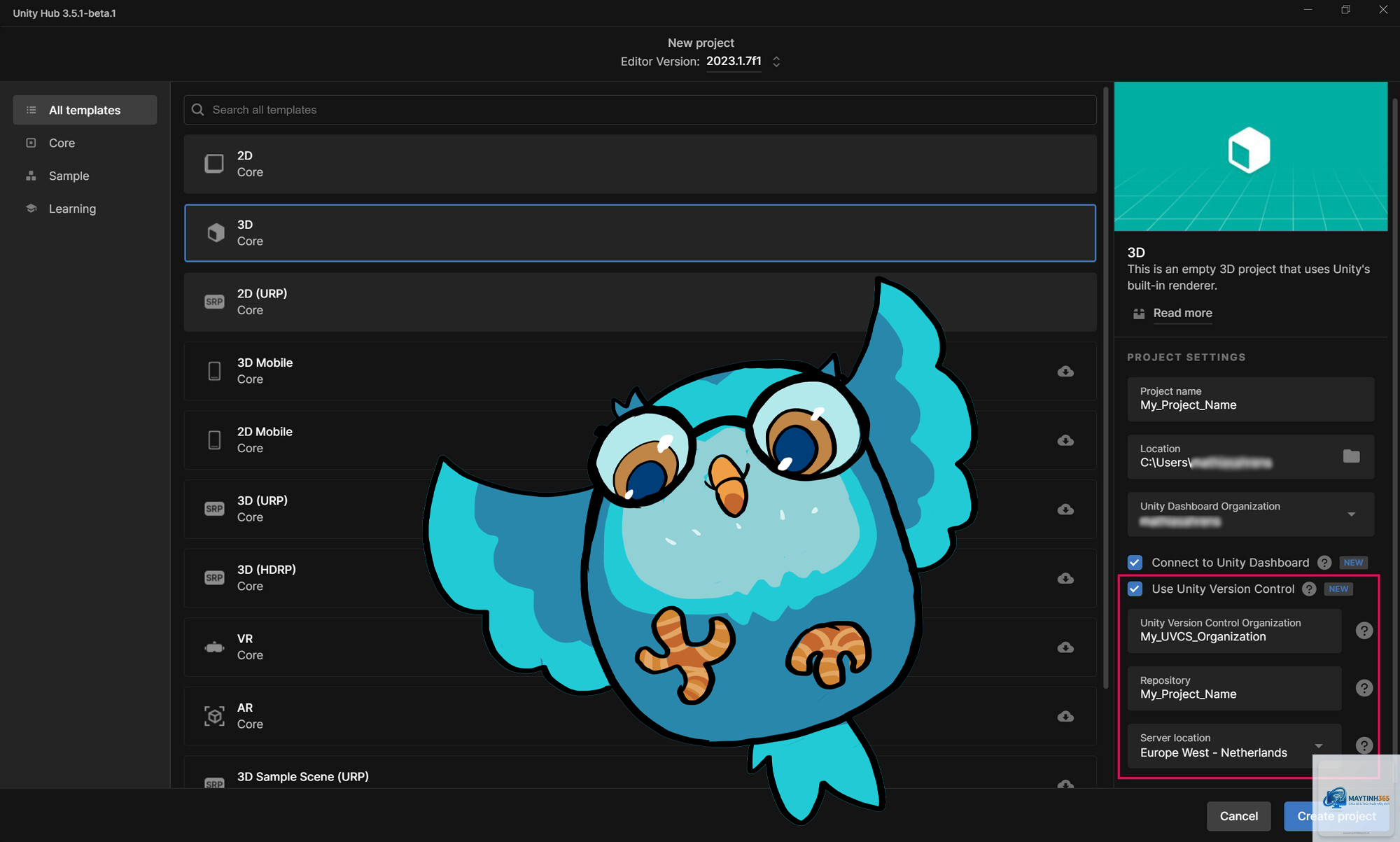The image size is (1400, 842).
Task: Uncheck Use Unity Version Control checkbox
Action: 1135,589
